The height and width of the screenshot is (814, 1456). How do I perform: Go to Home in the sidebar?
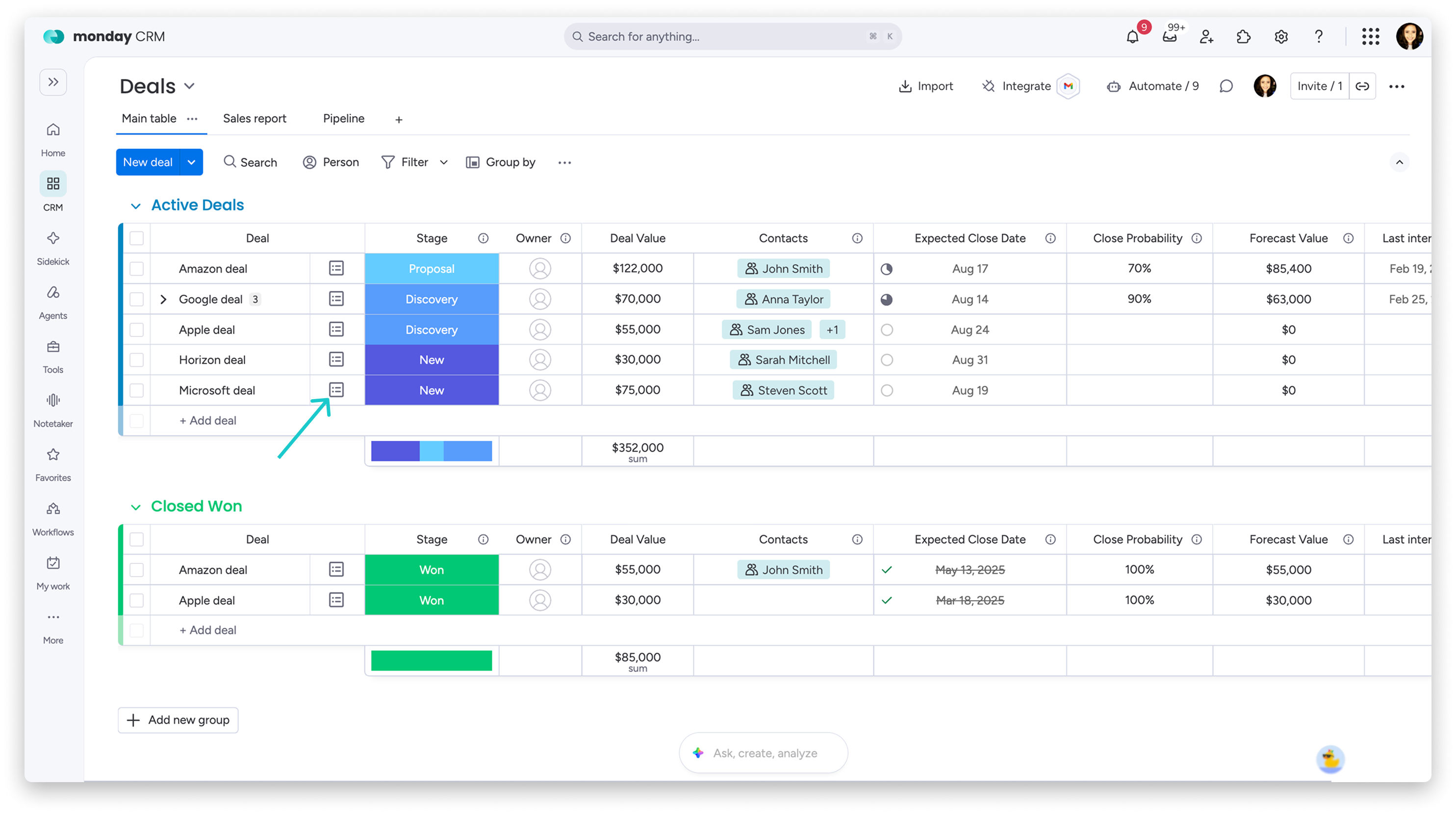pyautogui.click(x=53, y=139)
